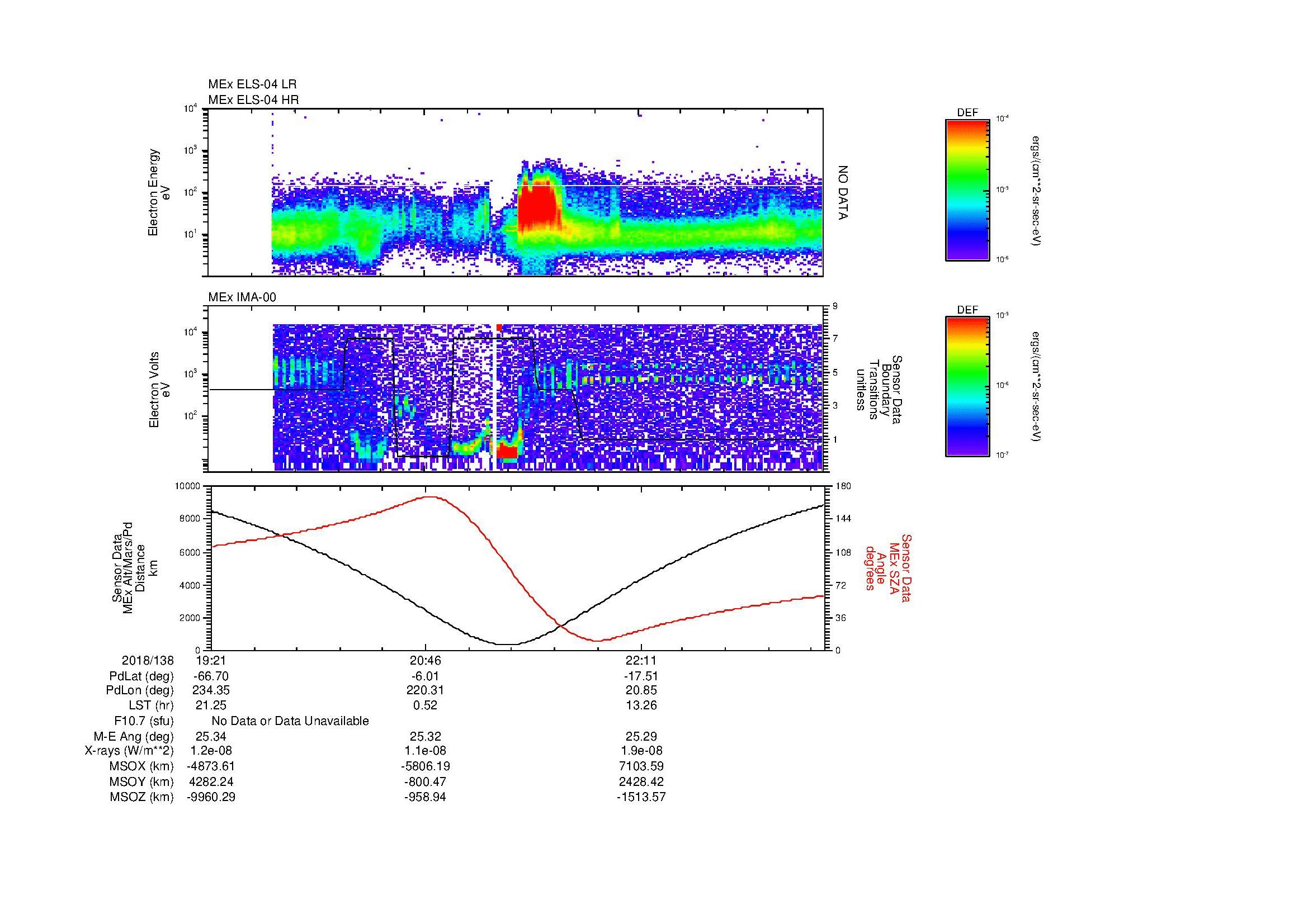The image size is (1308, 924).
Task: Click 'No Data or Data Unavailable' text
Action: [290, 721]
